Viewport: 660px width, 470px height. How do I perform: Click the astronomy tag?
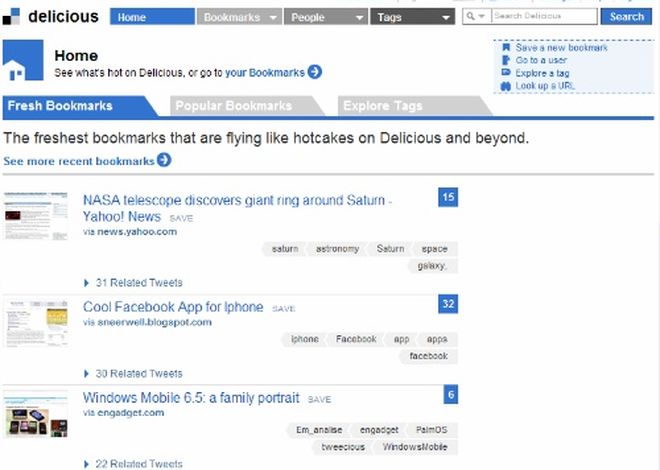pos(337,249)
